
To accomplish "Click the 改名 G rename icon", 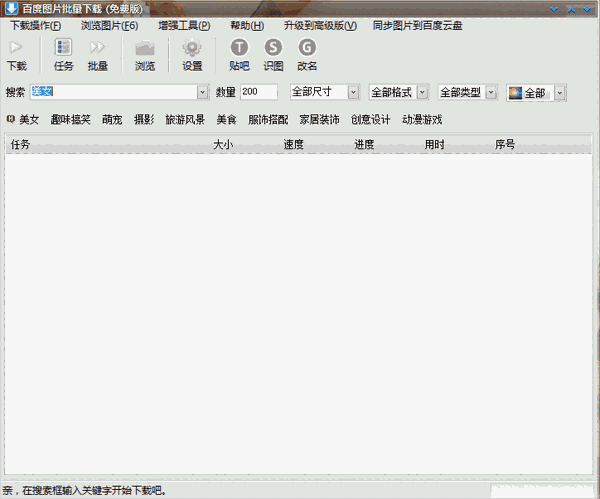I will tap(307, 47).
